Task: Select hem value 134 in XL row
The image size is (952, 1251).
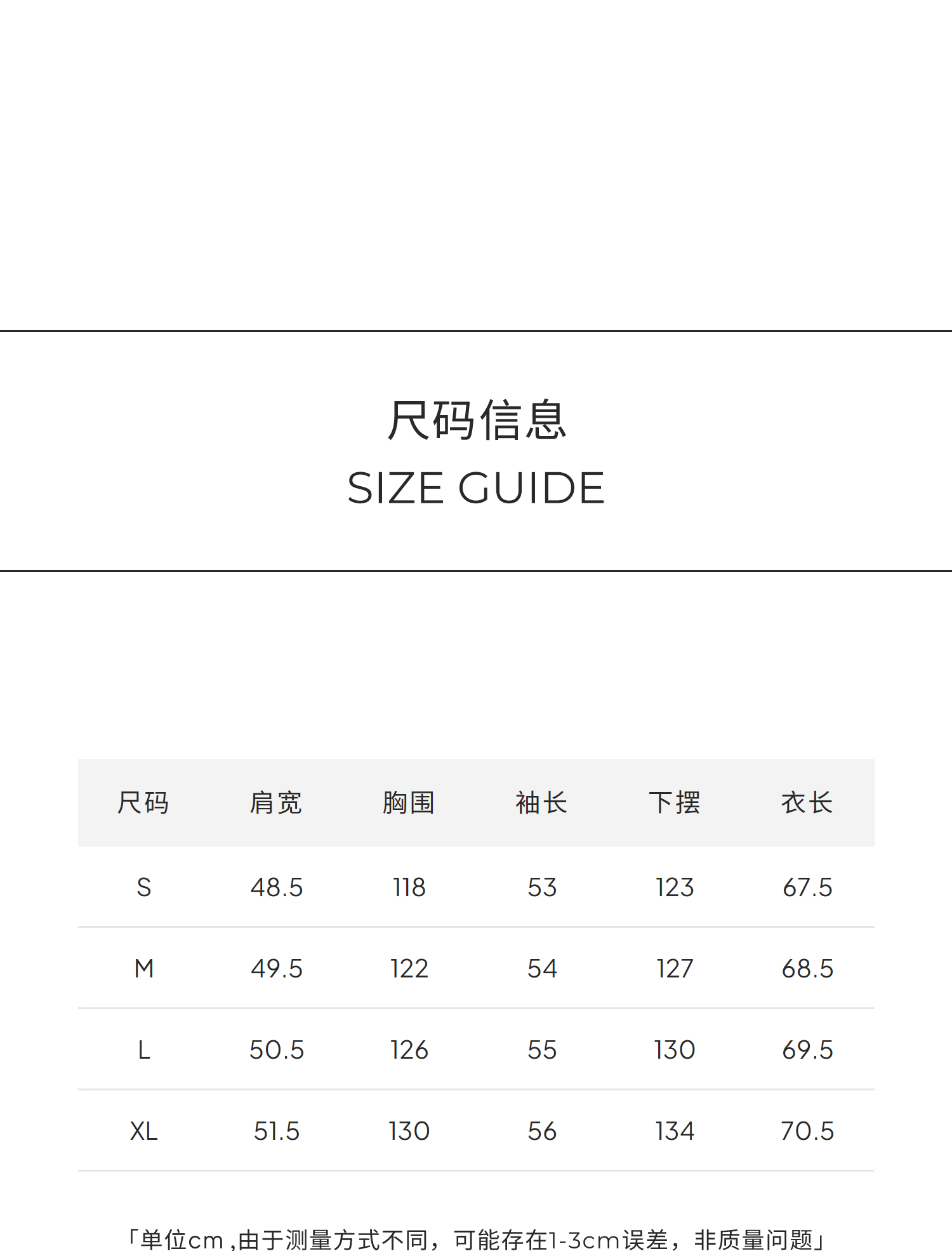Action: click(x=675, y=1131)
